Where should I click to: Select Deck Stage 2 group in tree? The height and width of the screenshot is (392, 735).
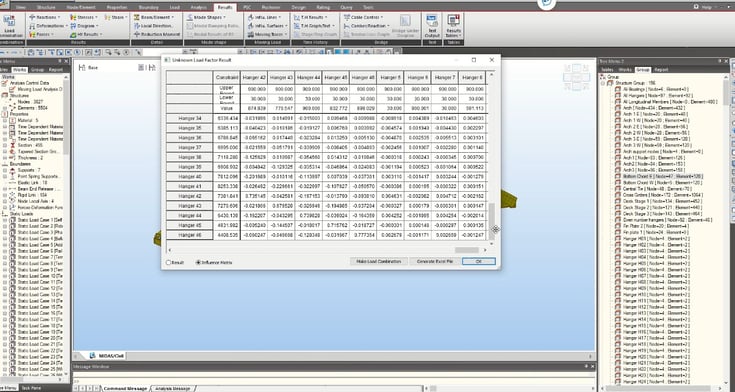661,207
